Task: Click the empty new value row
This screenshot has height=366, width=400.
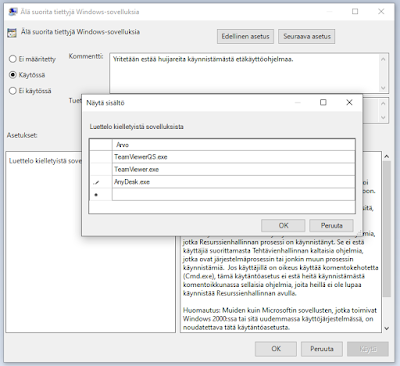Action: click(234, 194)
